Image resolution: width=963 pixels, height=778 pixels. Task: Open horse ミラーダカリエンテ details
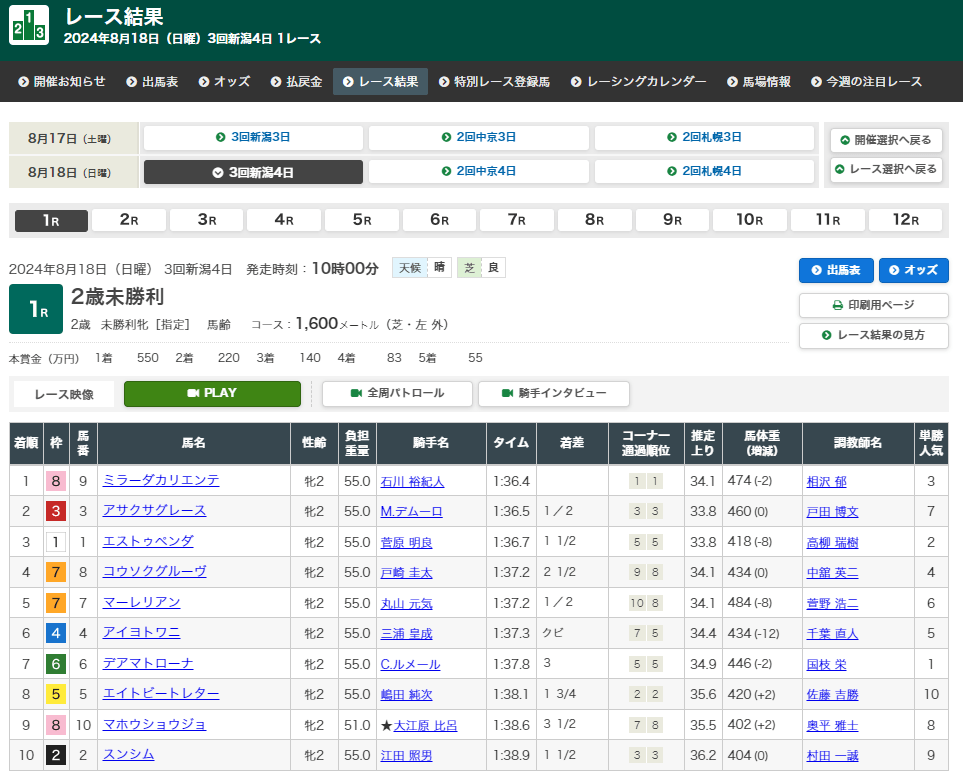(161, 481)
